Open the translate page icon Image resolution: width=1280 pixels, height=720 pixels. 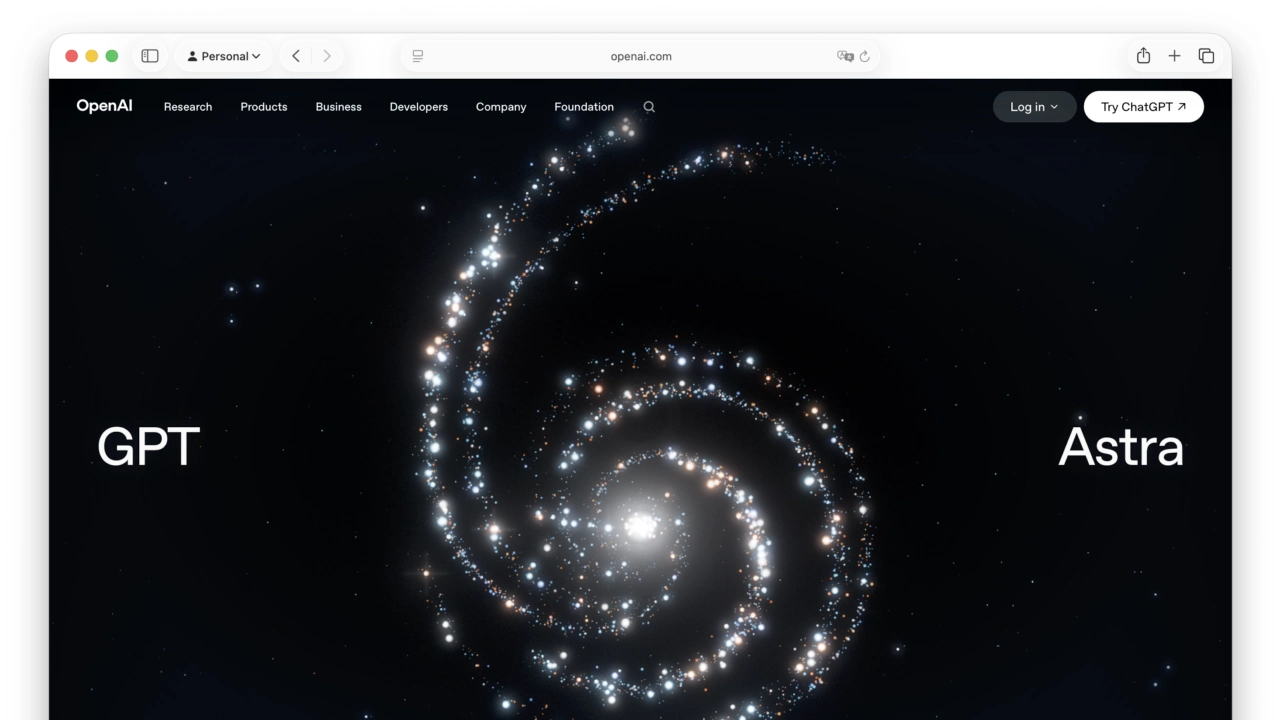[x=845, y=56]
